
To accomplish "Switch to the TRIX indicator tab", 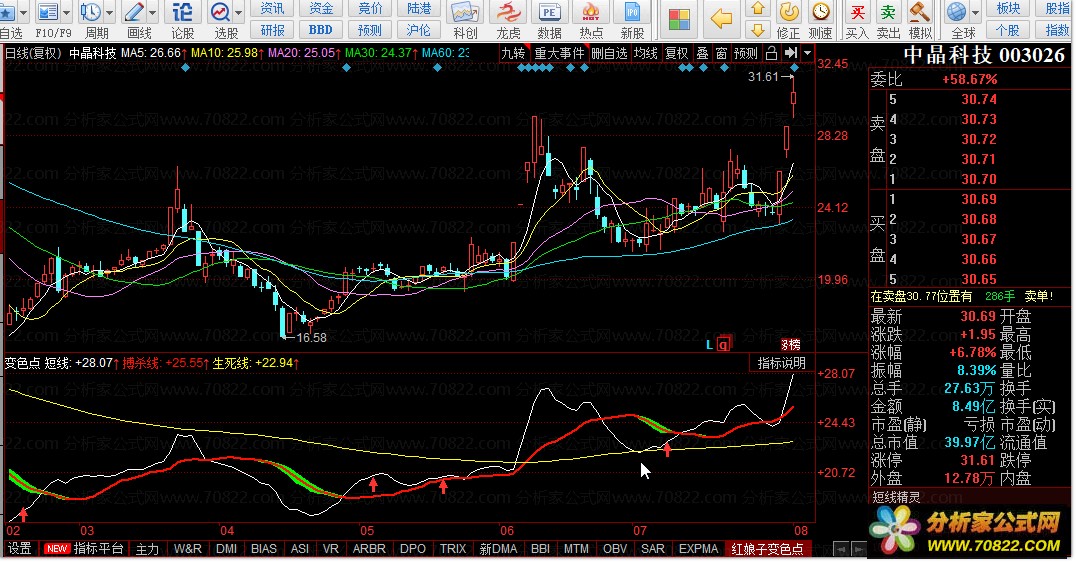I will coord(453,549).
